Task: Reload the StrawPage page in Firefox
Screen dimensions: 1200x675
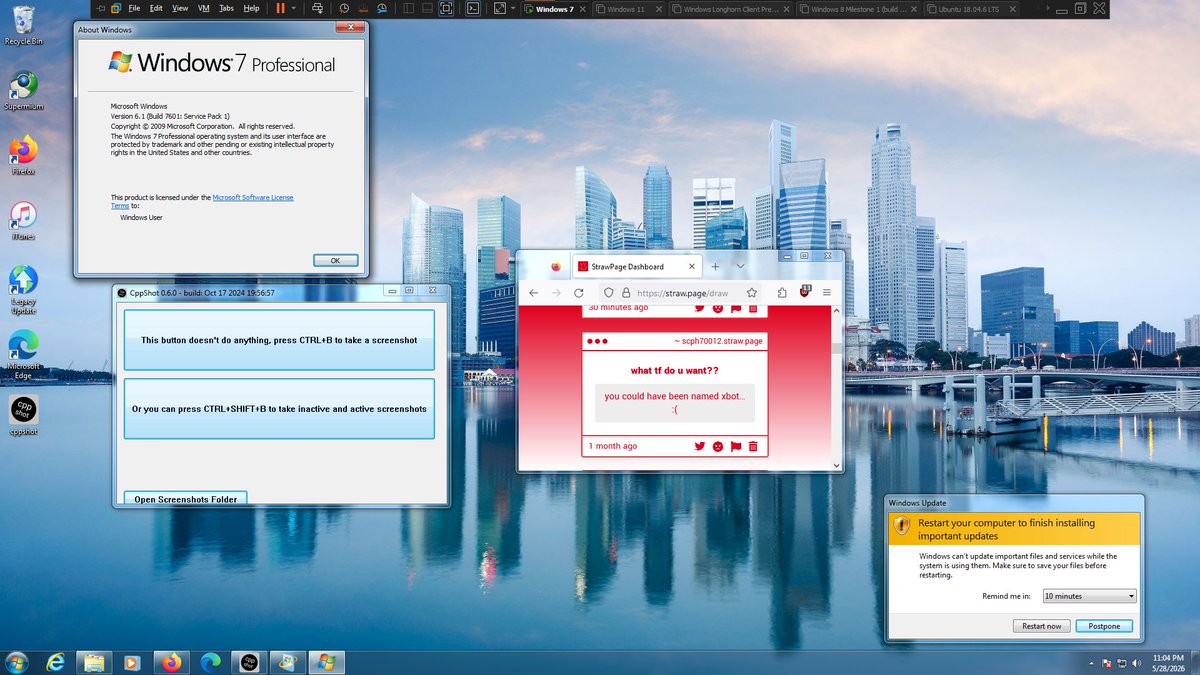Action: pyautogui.click(x=578, y=293)
